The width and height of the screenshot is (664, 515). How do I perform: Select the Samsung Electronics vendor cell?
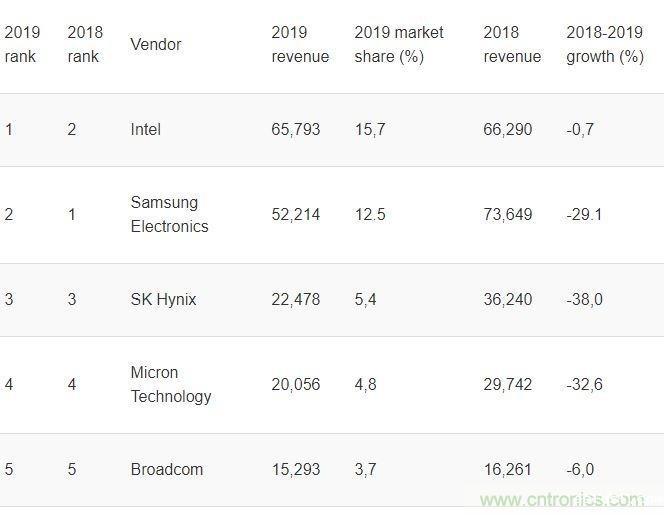pos(169,214)
